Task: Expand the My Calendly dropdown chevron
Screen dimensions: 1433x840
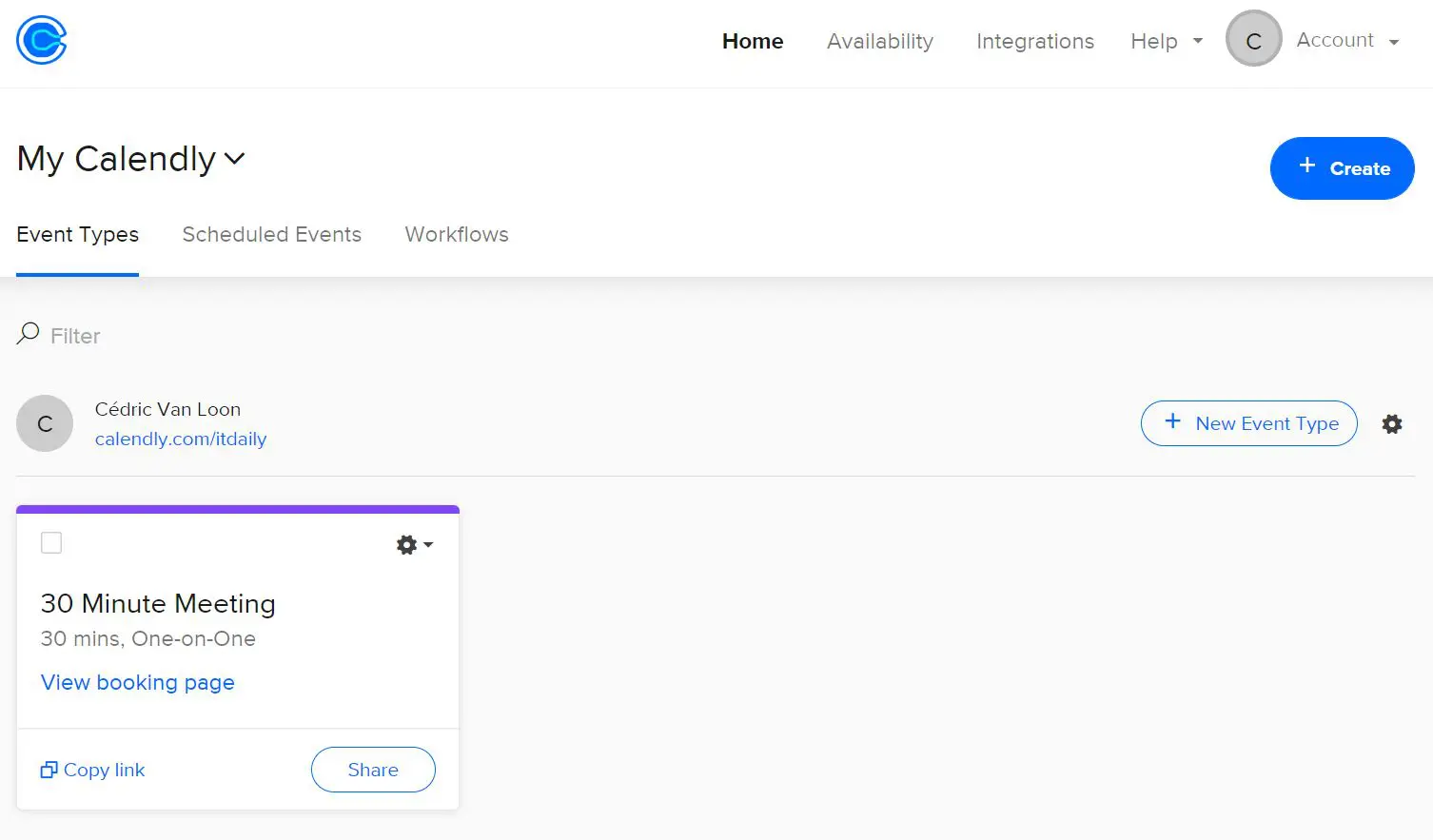Action: coord(235,159)
